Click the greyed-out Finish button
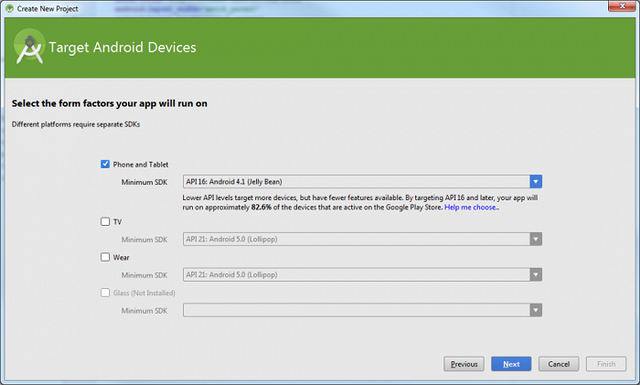The image size is (640, 385). [x=606, y=364]
